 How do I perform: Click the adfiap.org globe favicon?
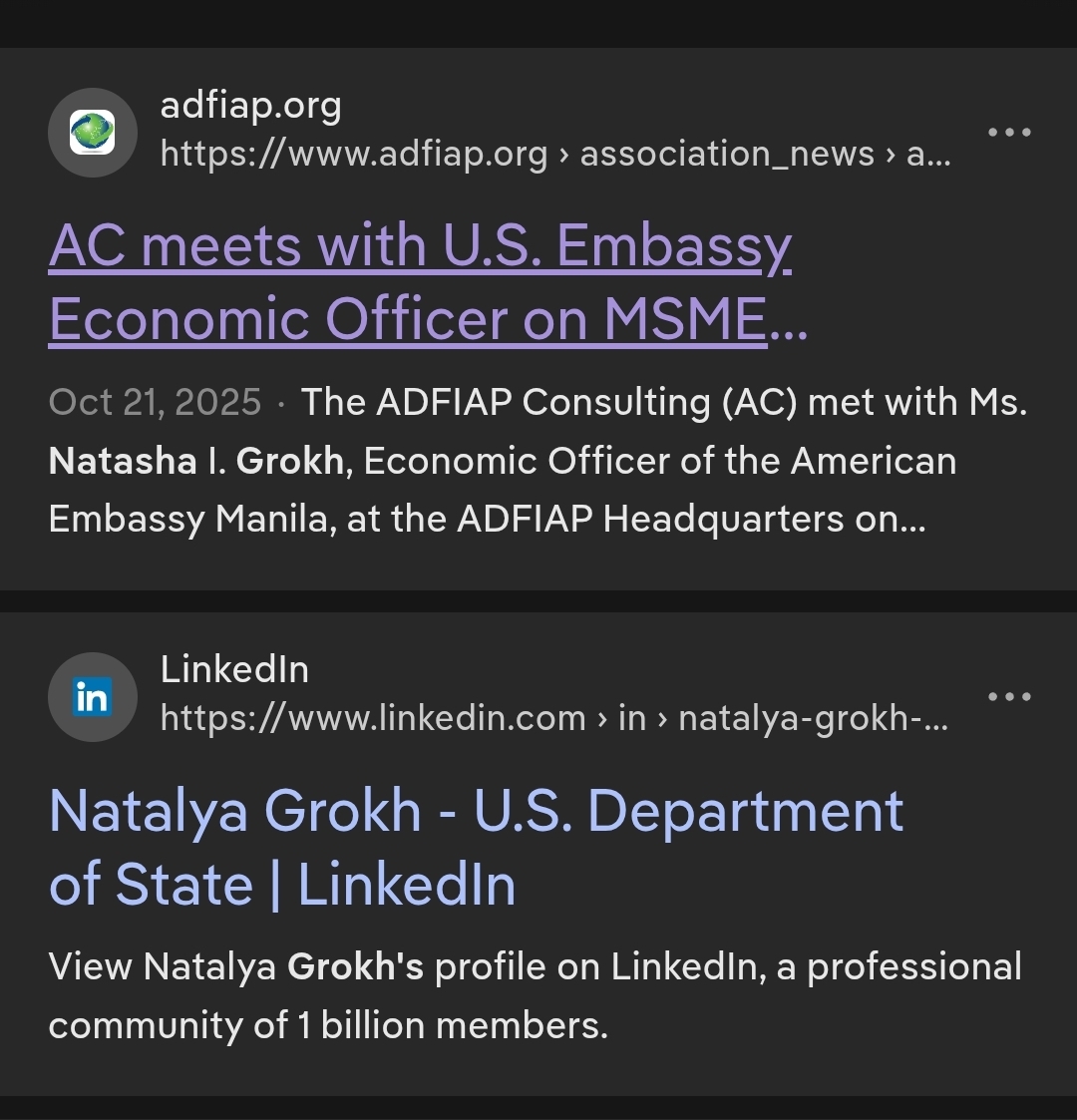(x=92, y=133)
